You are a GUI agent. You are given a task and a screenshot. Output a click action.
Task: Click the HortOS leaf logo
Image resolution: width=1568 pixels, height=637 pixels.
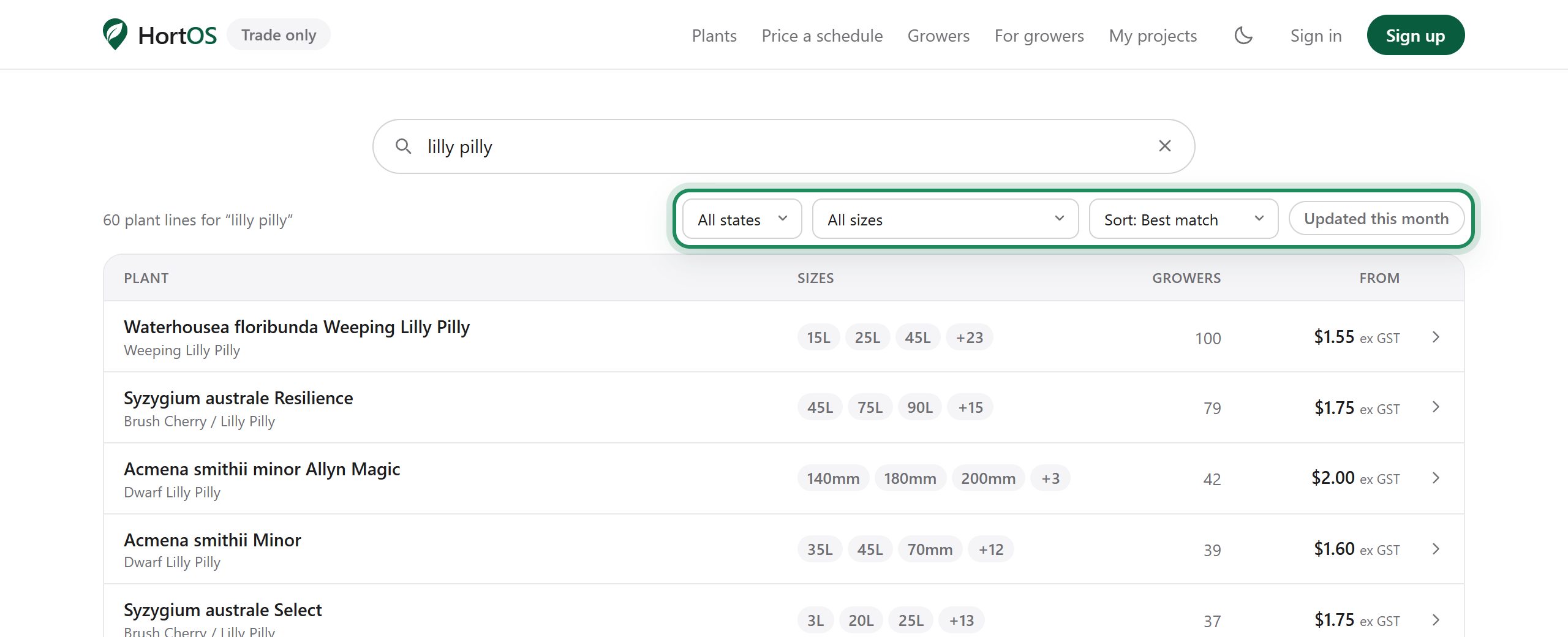pos(115,34)
